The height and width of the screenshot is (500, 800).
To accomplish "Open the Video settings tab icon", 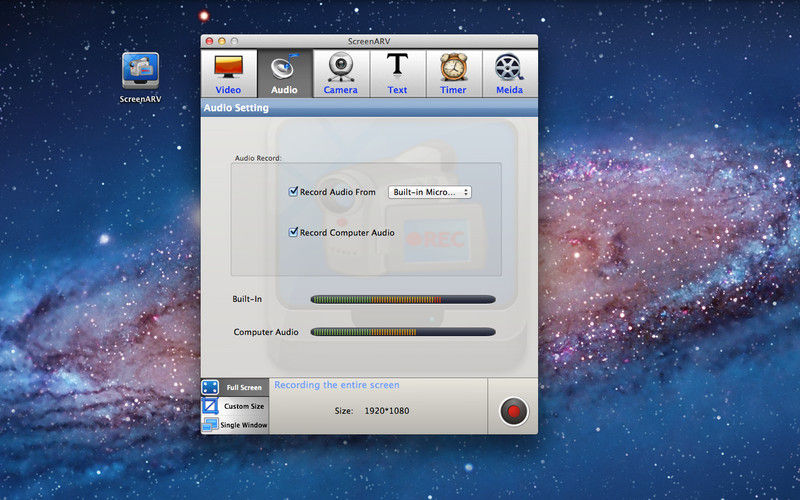I will coord(228,68).
